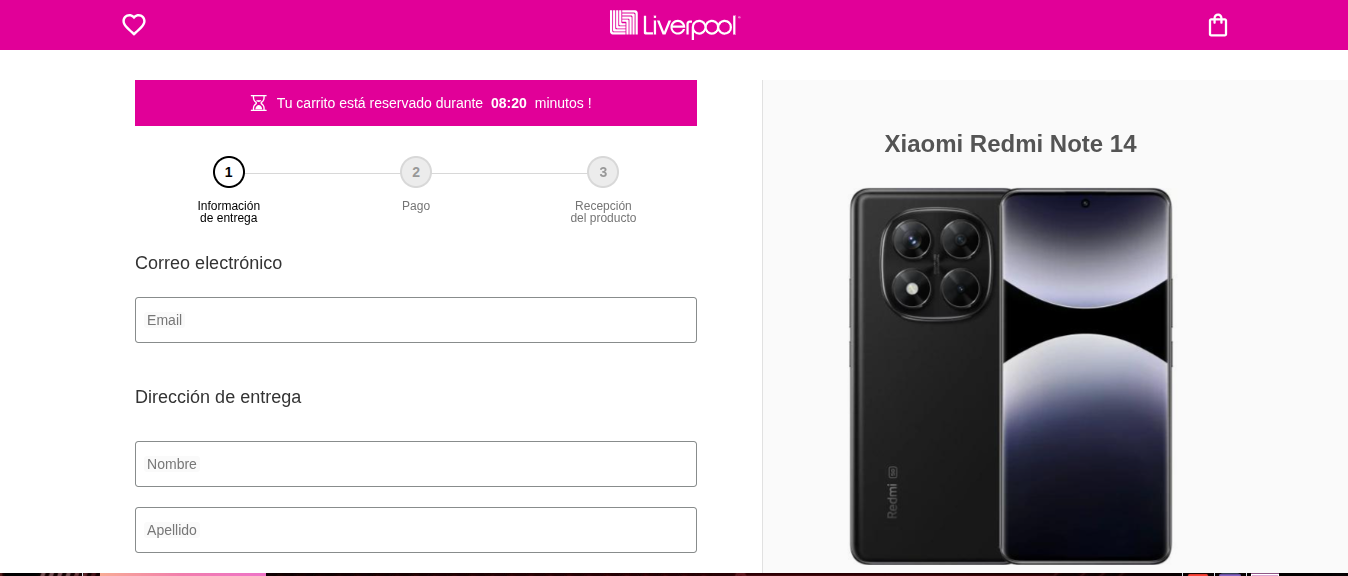
Task: Open the wishlist heart icon
Action: coord(134,25)
